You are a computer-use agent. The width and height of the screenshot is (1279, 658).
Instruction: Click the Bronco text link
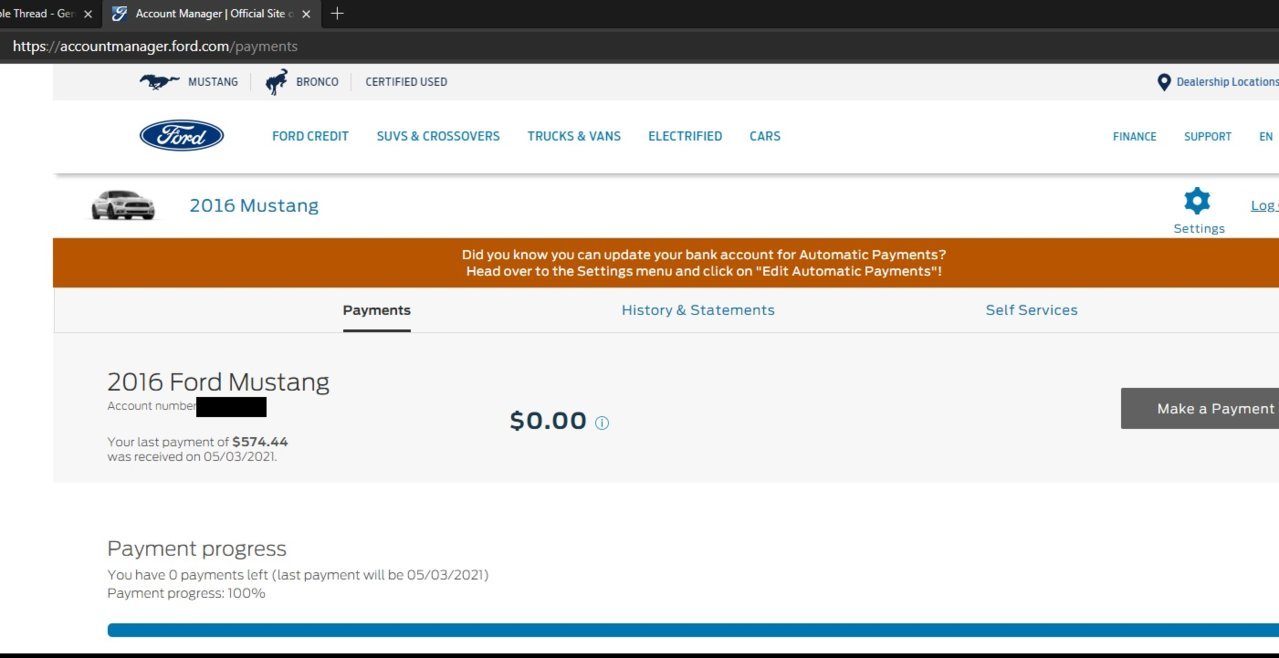click(317, 82)
